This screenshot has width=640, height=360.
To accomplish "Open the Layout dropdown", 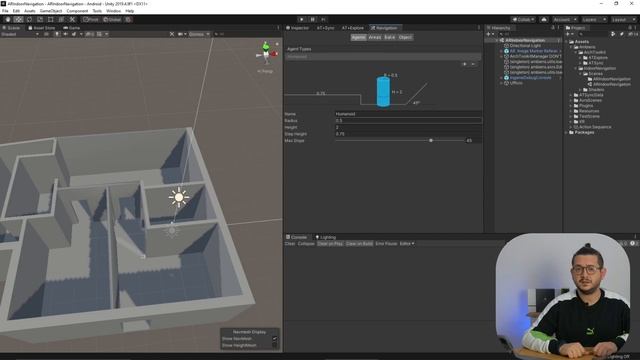I will pyautogui.click(x=623, y=19).
